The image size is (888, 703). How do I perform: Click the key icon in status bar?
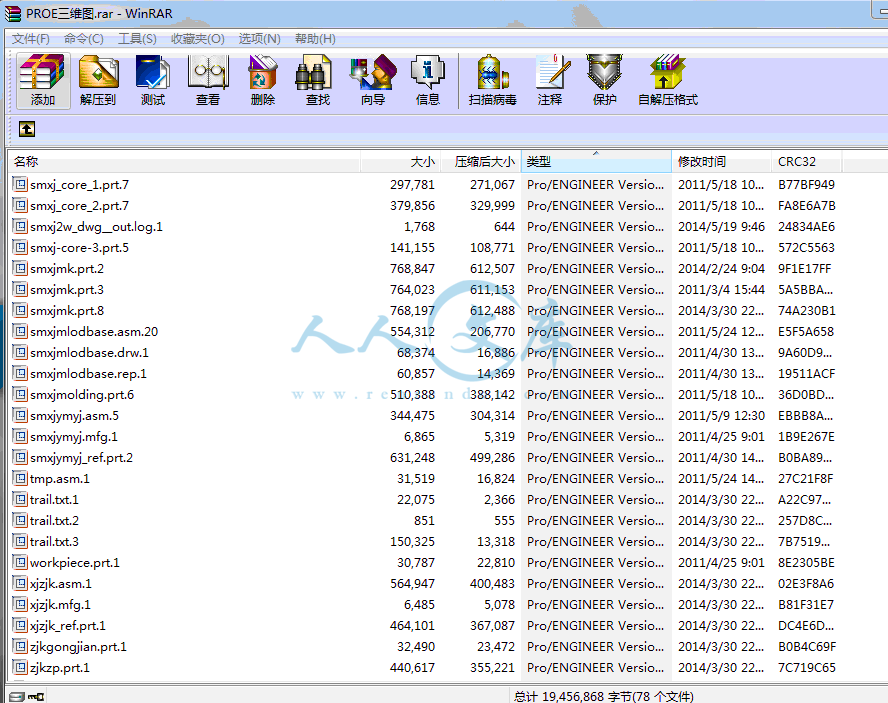pyautogui.click(x=36, y=696)
